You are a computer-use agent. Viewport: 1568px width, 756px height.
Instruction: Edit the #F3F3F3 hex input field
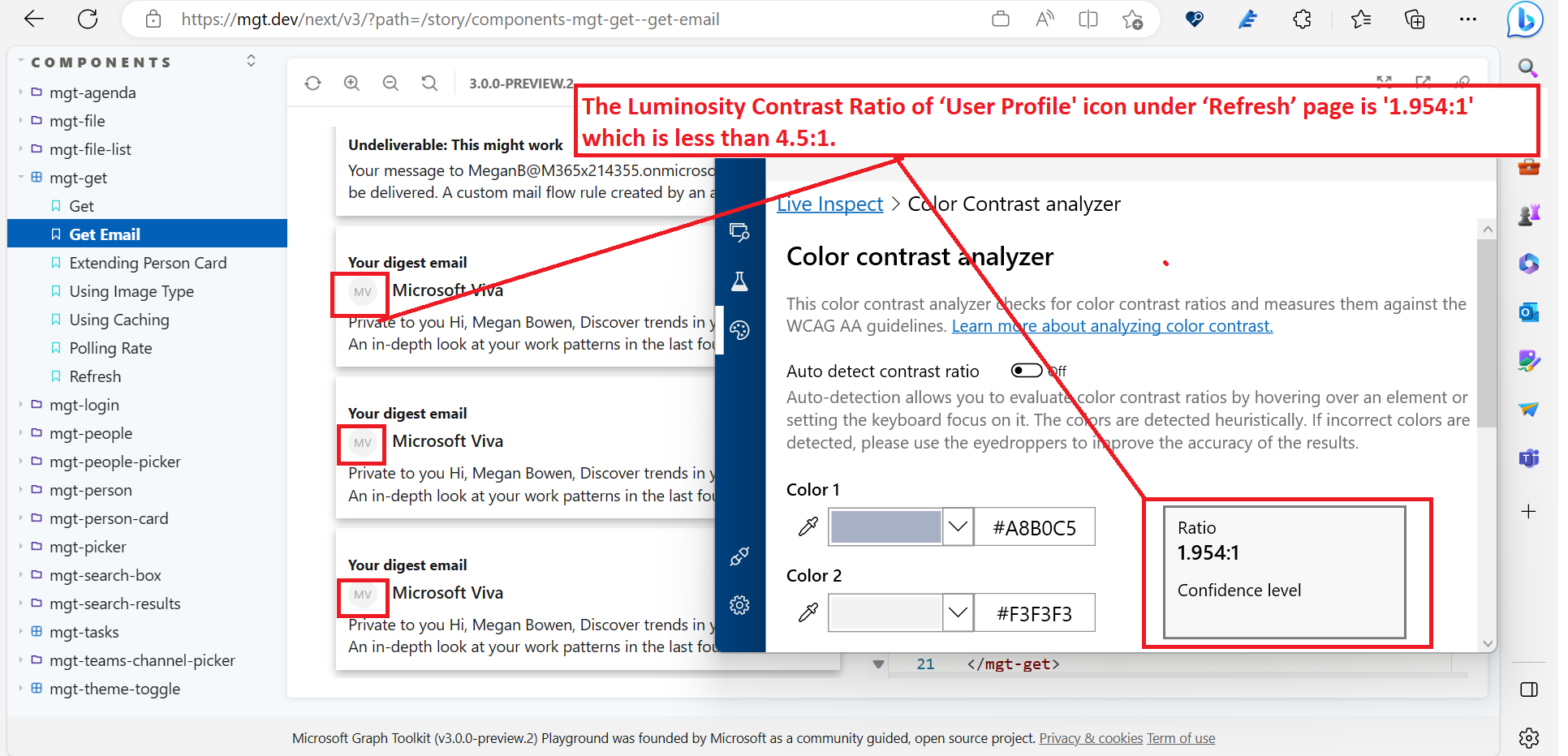tap(1034, 612)
